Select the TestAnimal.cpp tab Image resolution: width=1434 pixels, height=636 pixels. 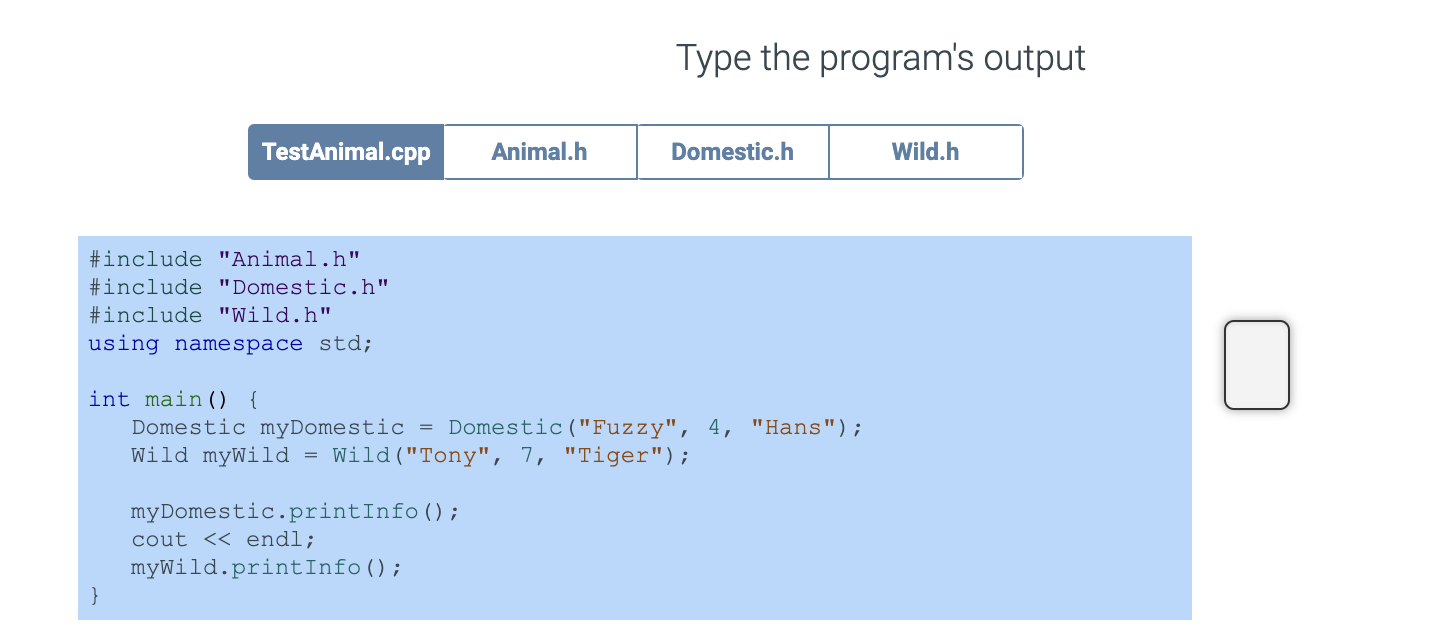[x=346, y=151]
